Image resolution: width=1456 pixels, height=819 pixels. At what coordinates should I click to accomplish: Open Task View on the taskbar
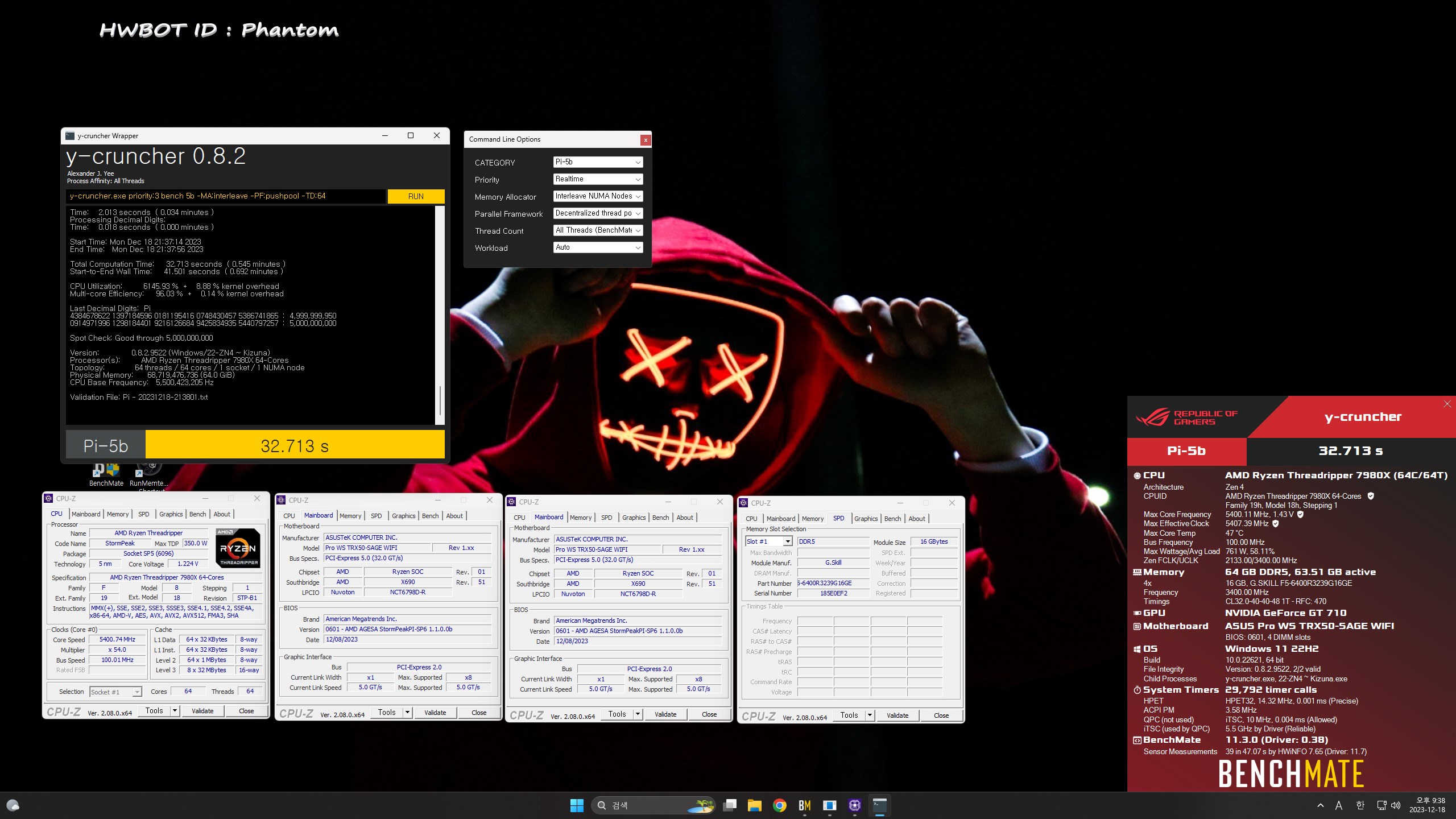(x=730, y=805)
